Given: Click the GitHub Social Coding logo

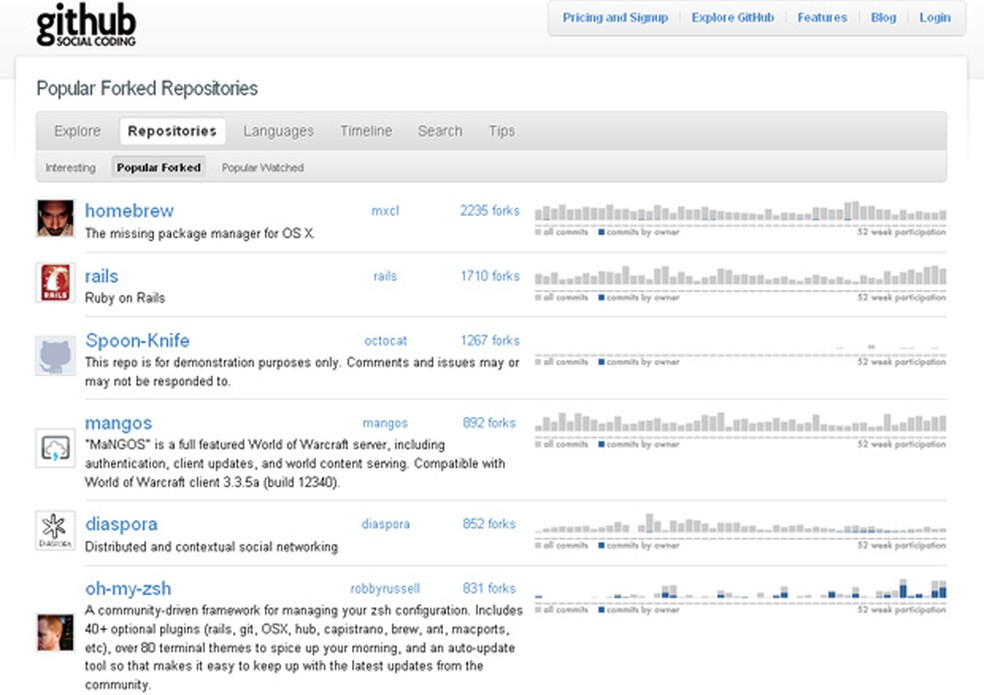Looking at the screenshot, I should click(x=86, y=27).
